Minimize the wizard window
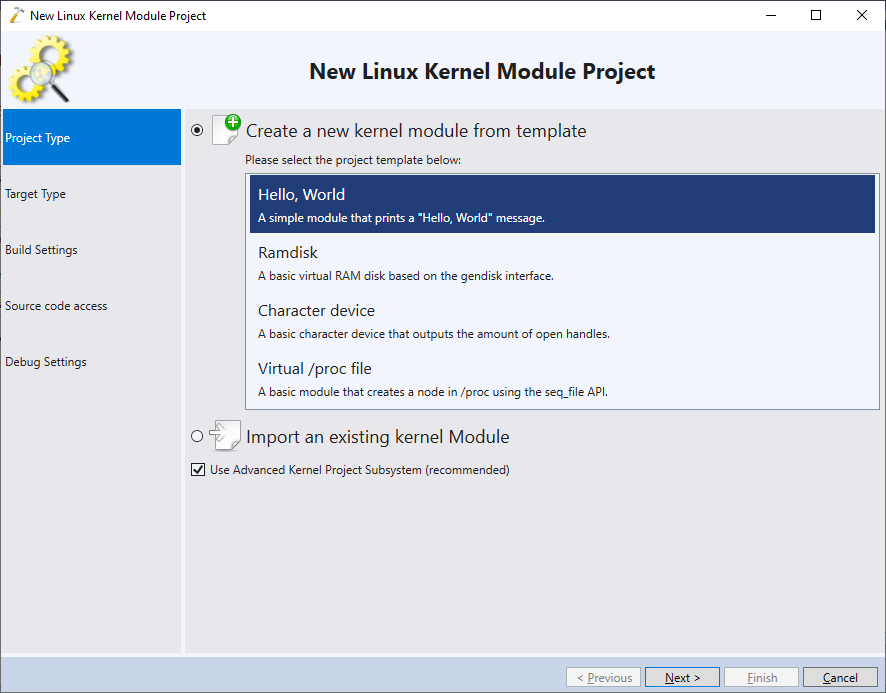 tap(771, 15)
